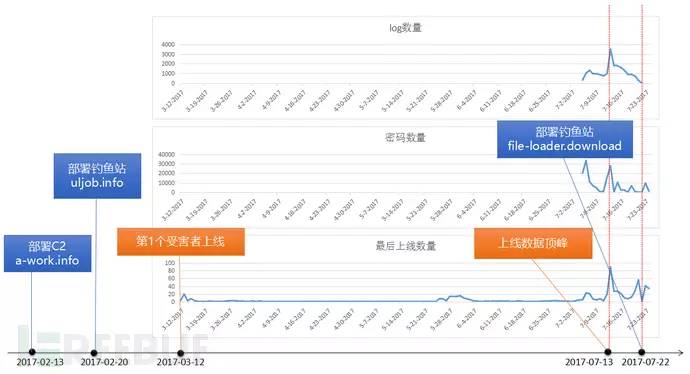Click the 2017-07-22 timeline dot
690x374 pixels.
[x=642, y=352]
